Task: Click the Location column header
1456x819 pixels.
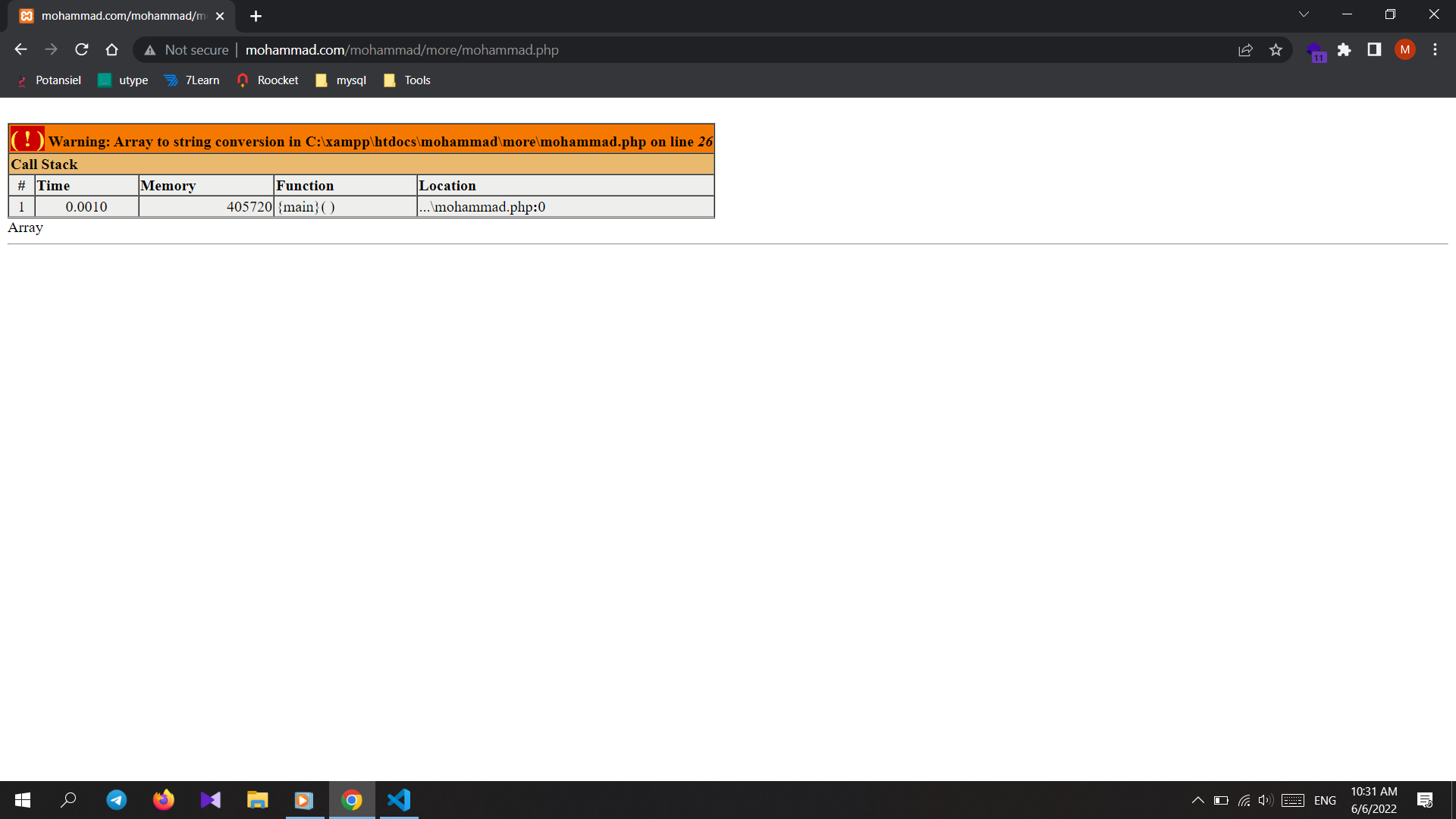Action: (566, 186)
